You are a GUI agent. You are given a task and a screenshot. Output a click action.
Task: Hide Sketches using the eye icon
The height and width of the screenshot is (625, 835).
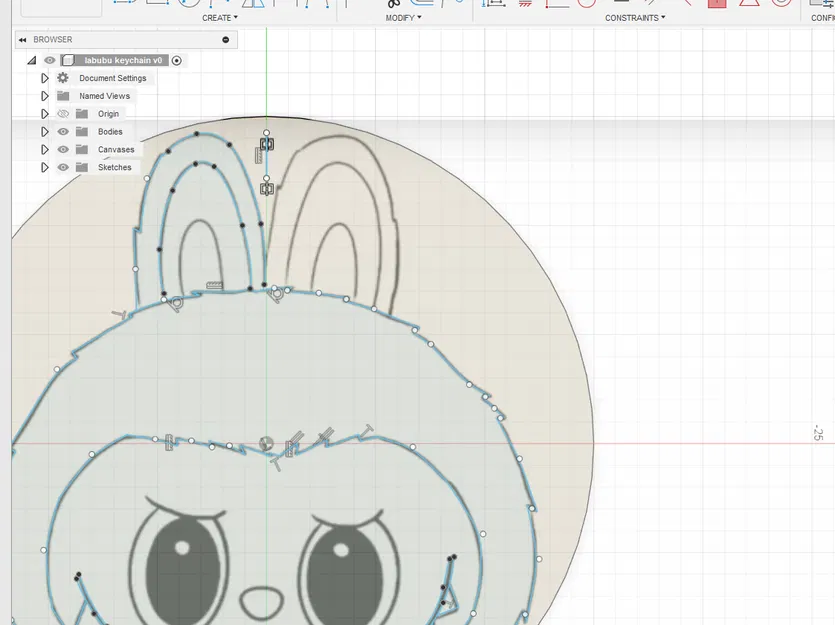63,168
